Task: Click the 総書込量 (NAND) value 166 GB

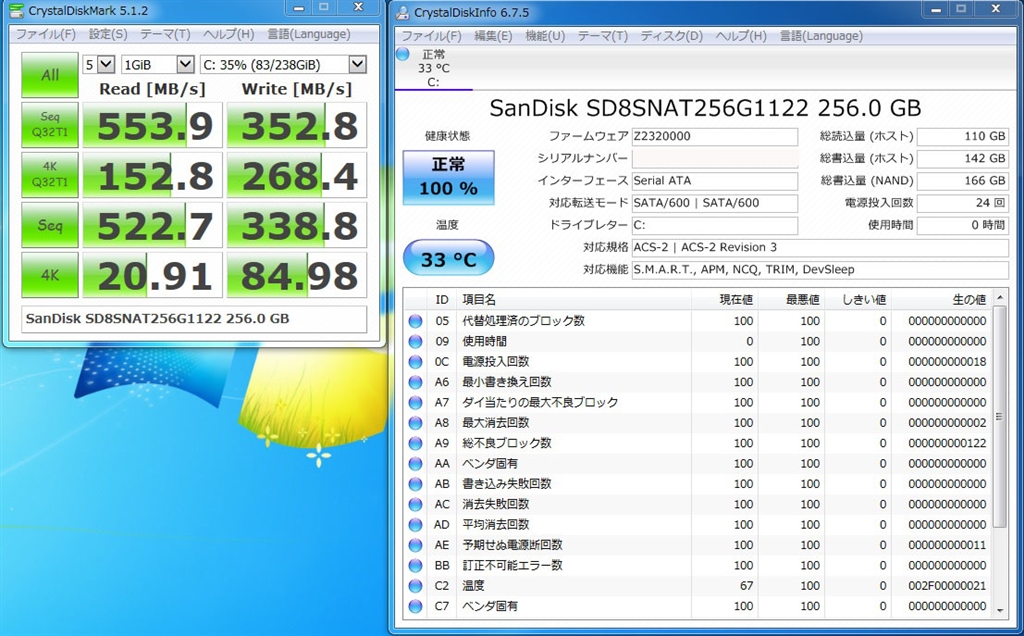Action: point(963,181)
